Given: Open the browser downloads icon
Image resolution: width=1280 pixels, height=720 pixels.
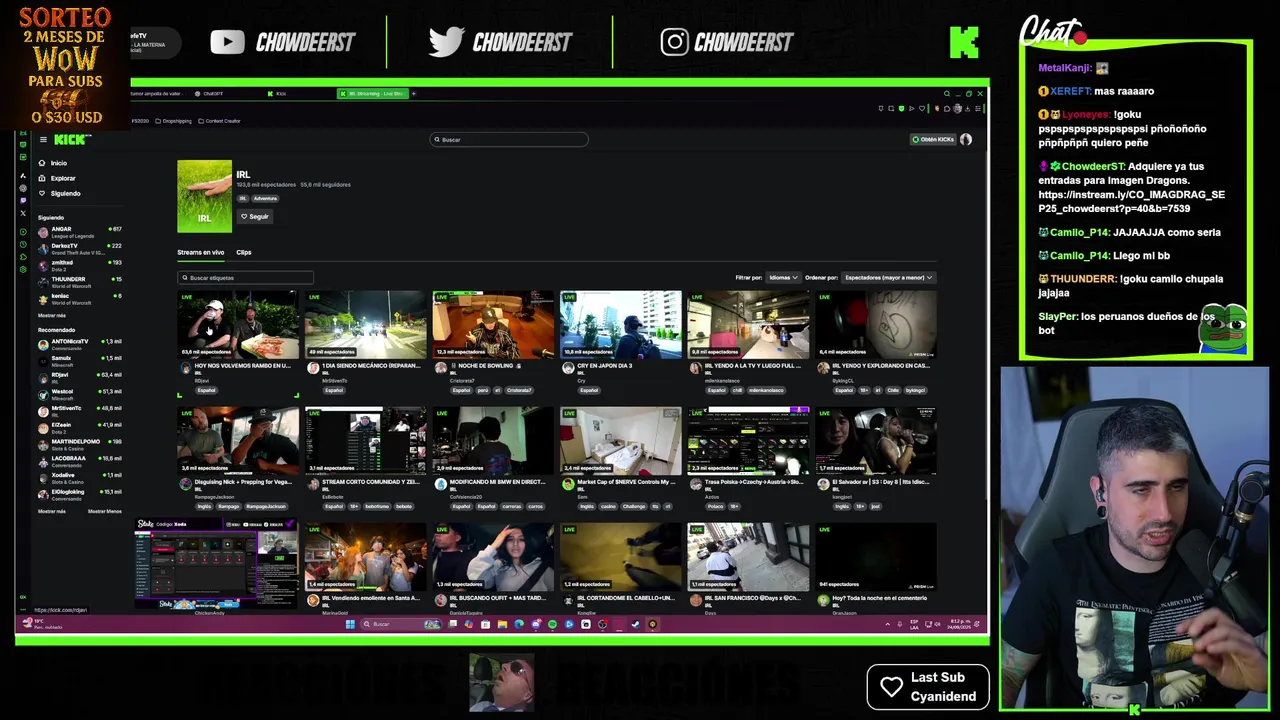Looking at the screenshot, I should click(x=967, y=108).
